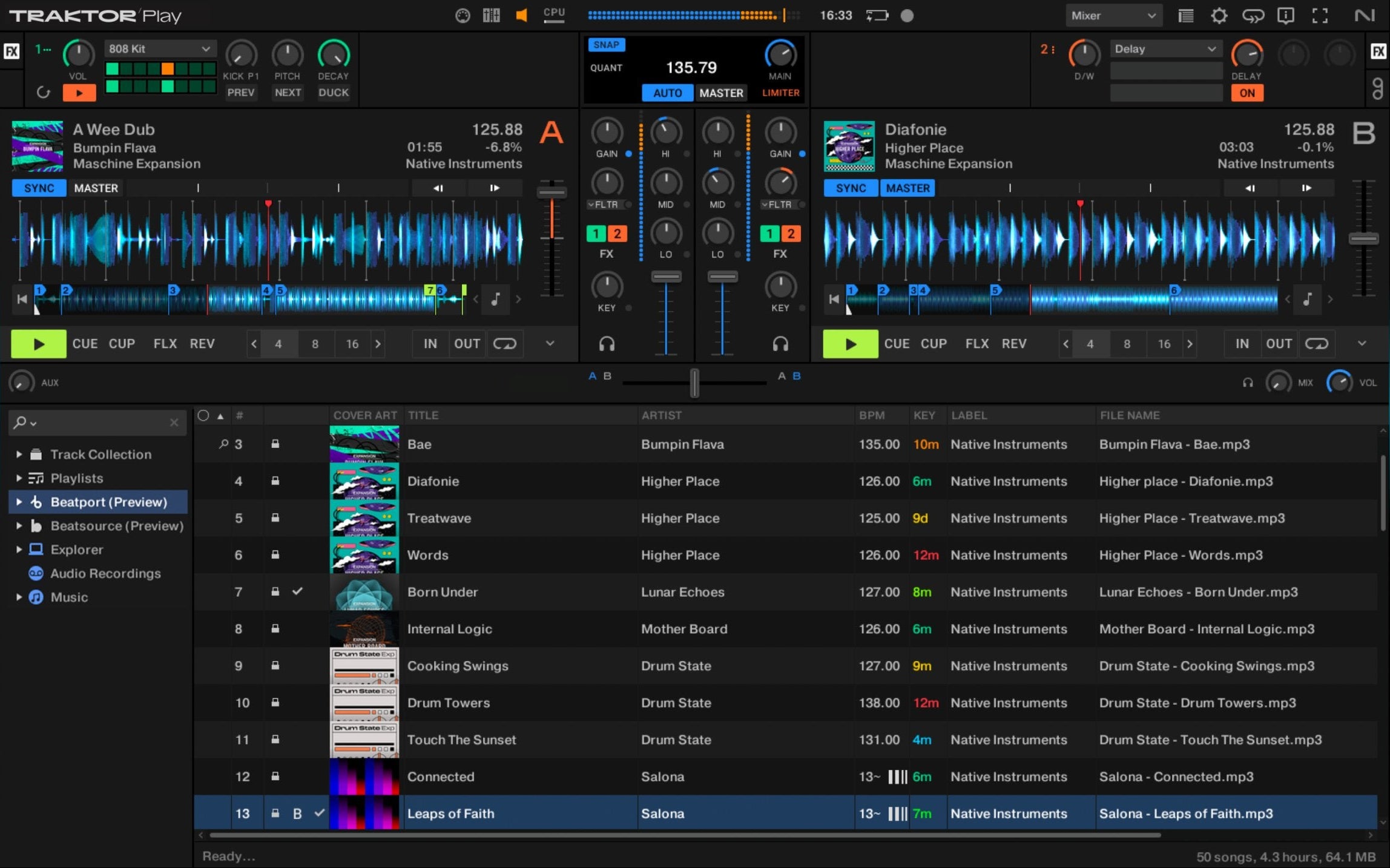
Task: Open the 808 Kit sample dropdown
Action: click(x=159, y=48)
